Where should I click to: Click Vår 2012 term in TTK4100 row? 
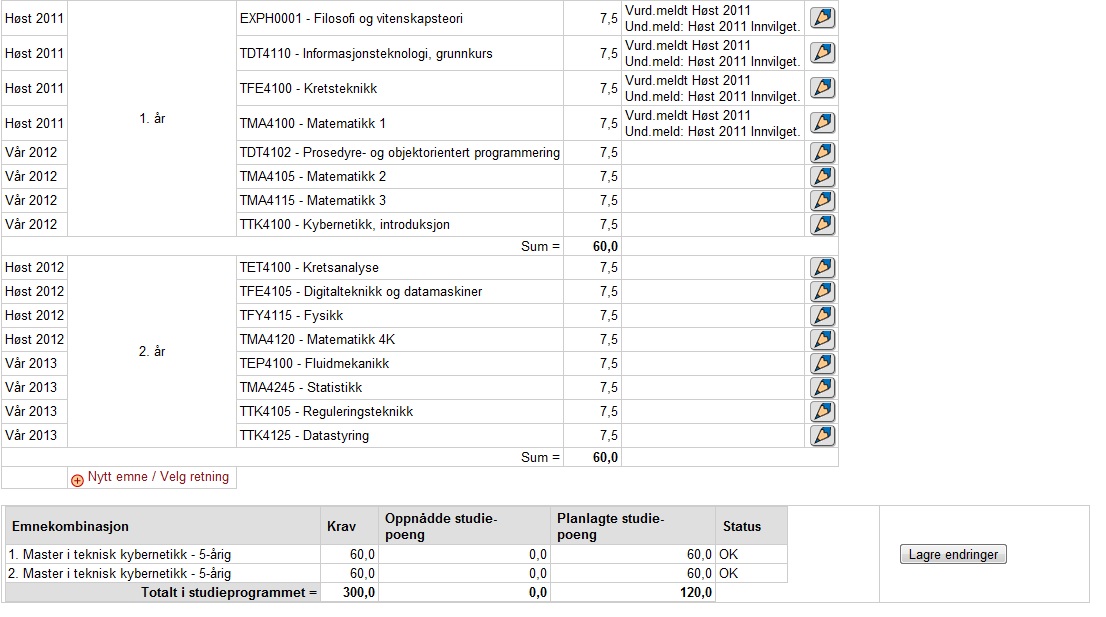(x=31, y=224)
